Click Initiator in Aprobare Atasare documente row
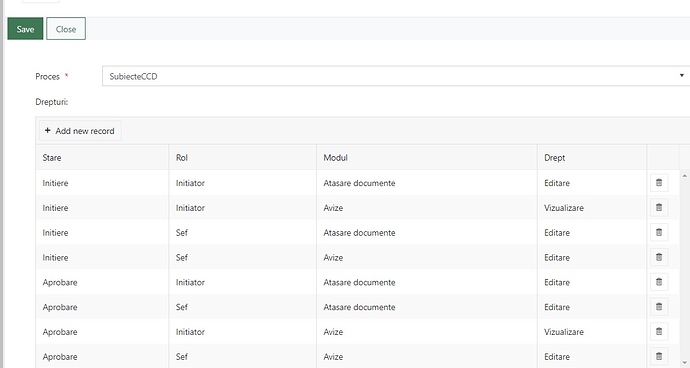This screenshot has width=690, height=368. point(190,283)
